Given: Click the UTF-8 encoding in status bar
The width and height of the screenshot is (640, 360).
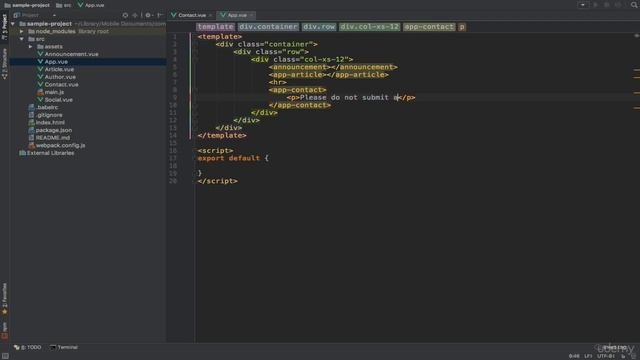Looking at the screenshot, I should click(606, 356).
